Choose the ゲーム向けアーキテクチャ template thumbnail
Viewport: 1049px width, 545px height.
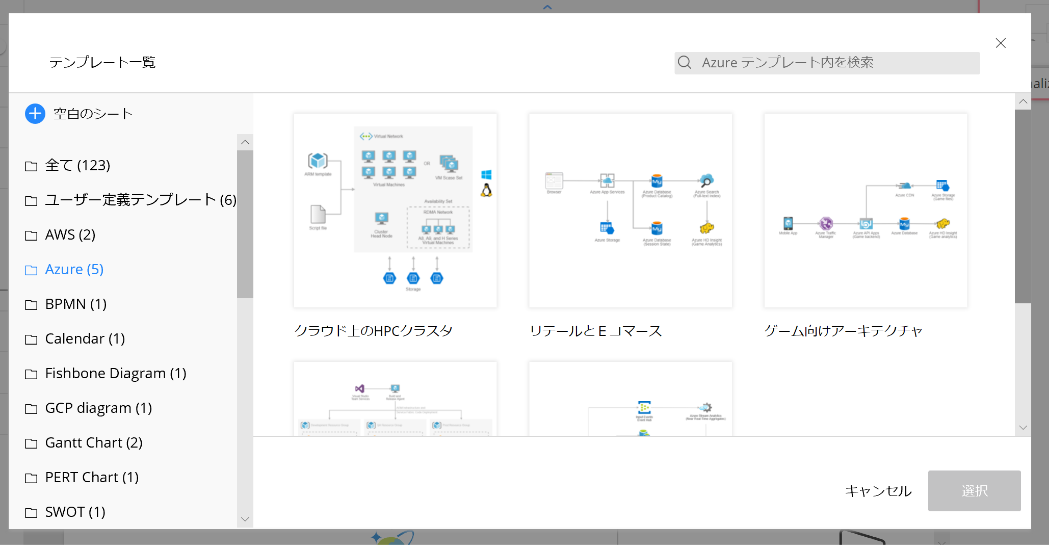865,210
